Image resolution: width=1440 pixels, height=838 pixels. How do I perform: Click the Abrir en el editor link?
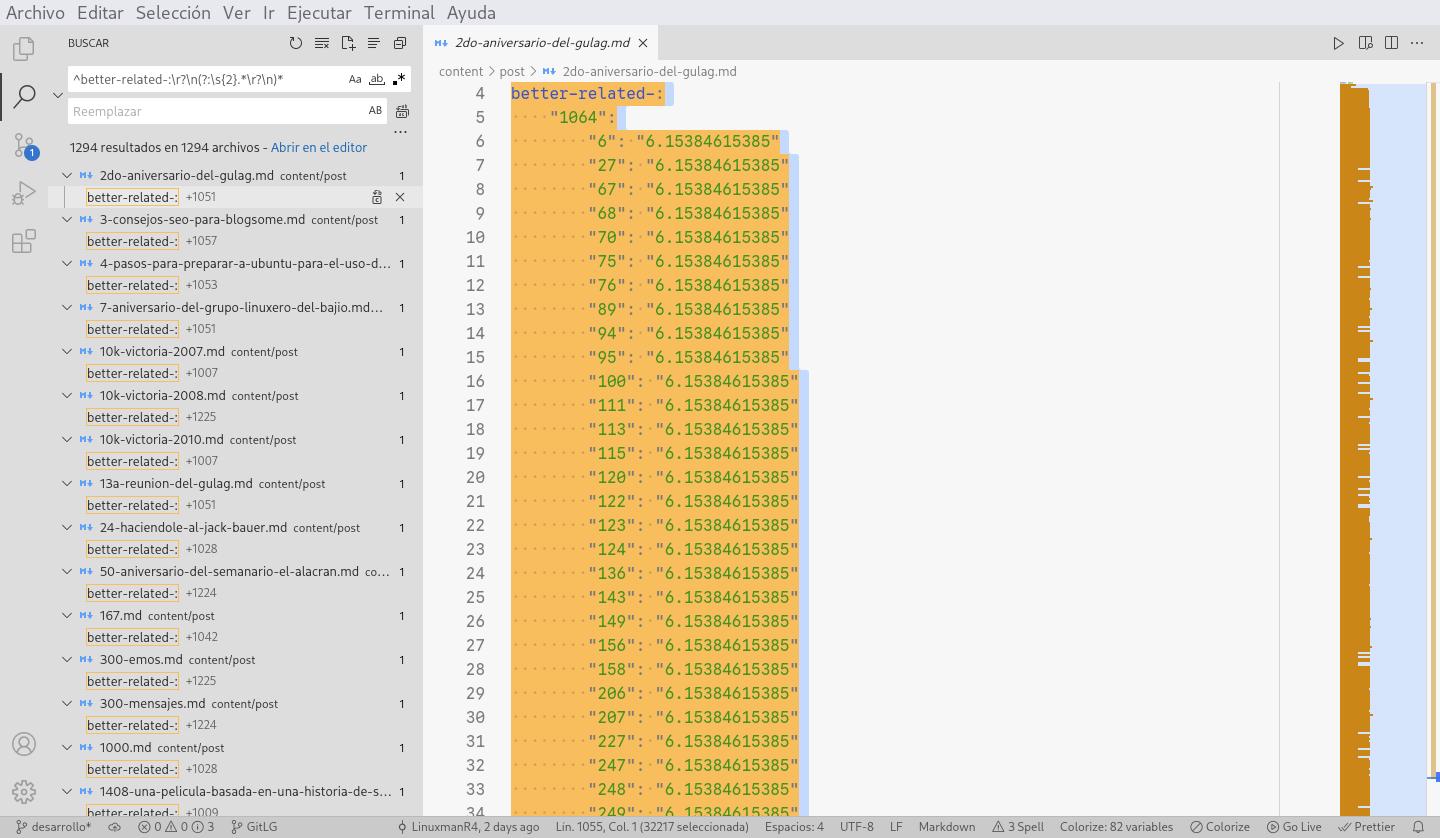pos(318,147)
